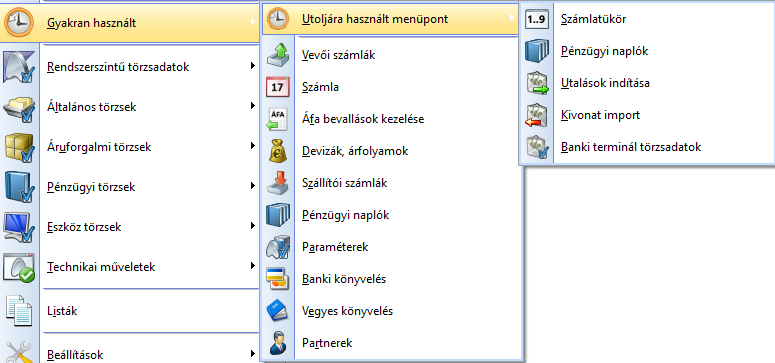Select Utalások indítása entry
Image resolution: width=775 pixels, height=363 pixels.
tap(647, 83)
